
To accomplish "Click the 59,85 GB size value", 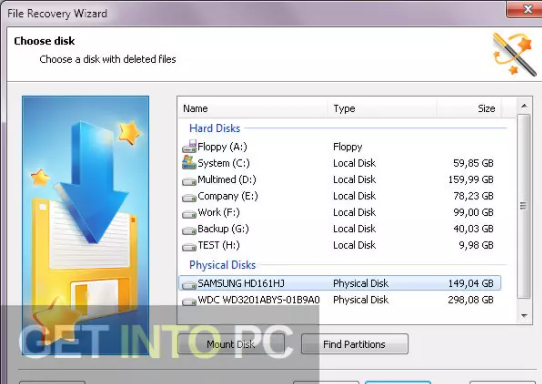I will pyautogui.click(x=473, y=163).
